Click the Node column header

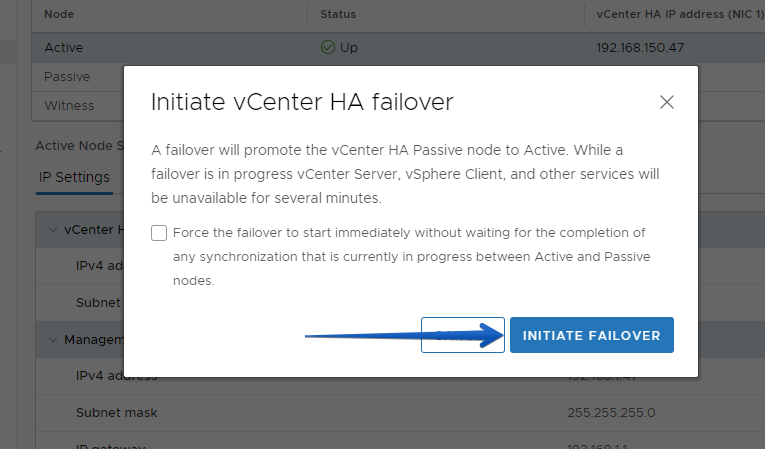(59, 14)
